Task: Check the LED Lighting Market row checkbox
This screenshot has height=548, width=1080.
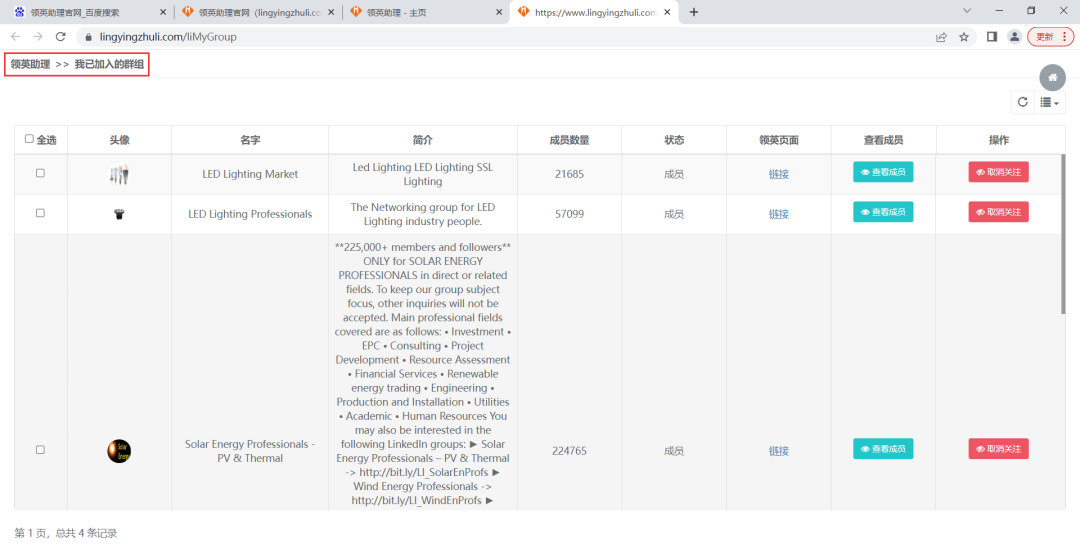Action: [40, 173]
